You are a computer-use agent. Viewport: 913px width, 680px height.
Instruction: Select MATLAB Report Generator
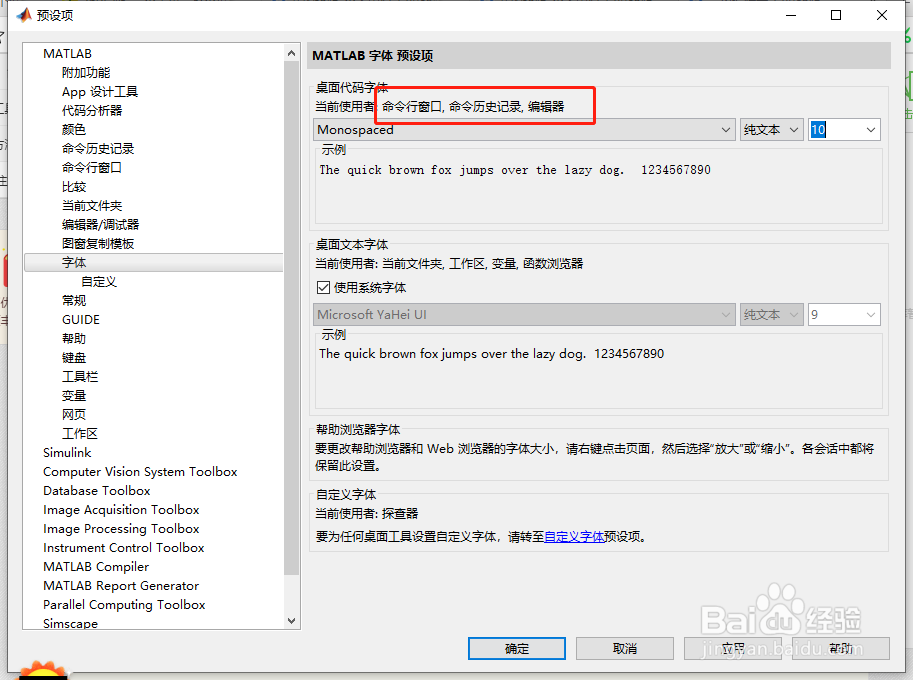[121, 586]
